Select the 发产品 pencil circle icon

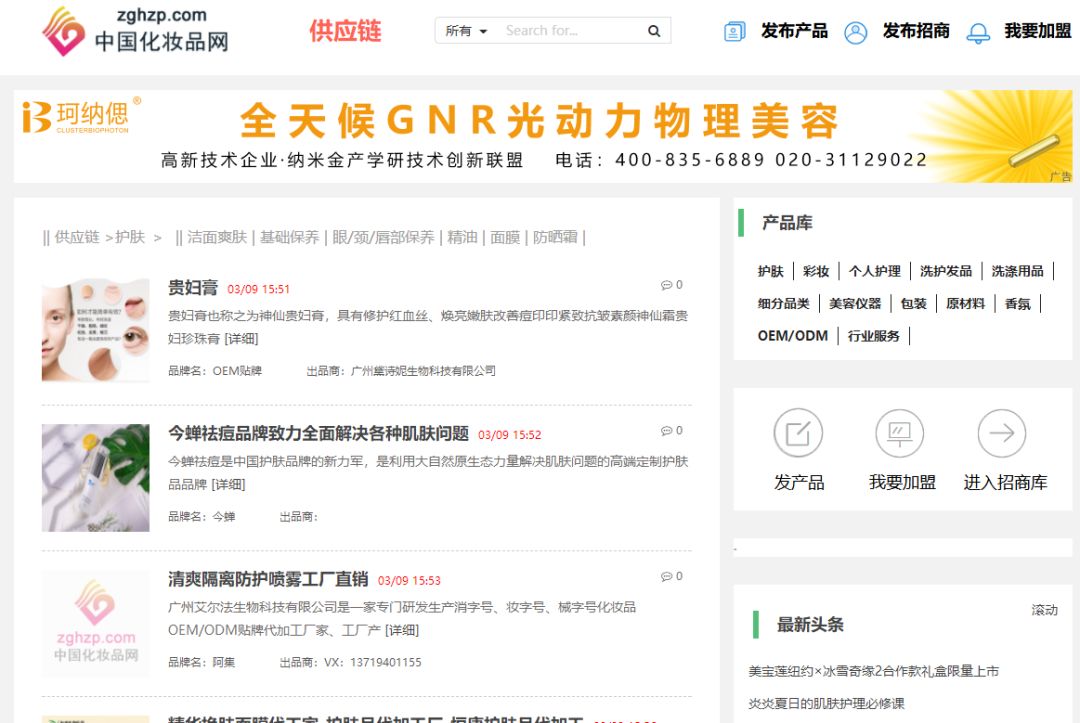pos(797,432)
